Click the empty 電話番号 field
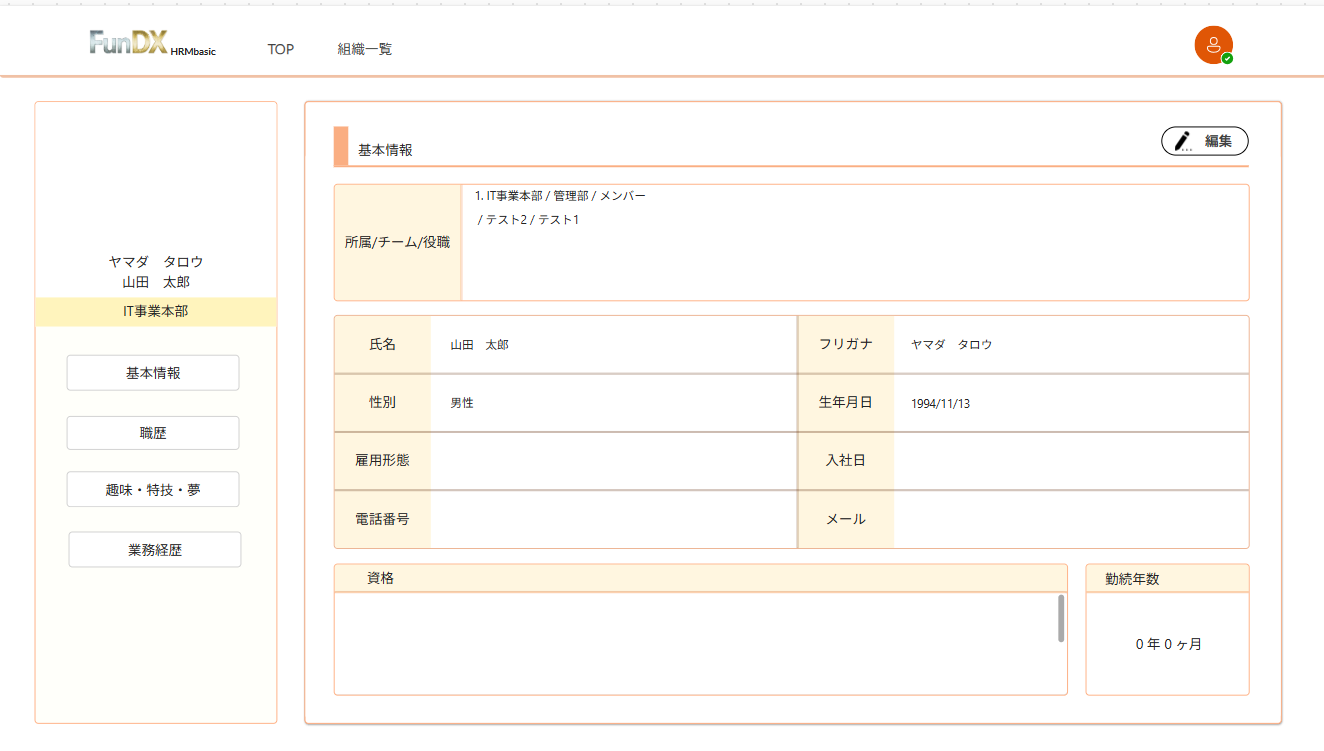Viewport: 1324px width, 751px height. point(612,519)
